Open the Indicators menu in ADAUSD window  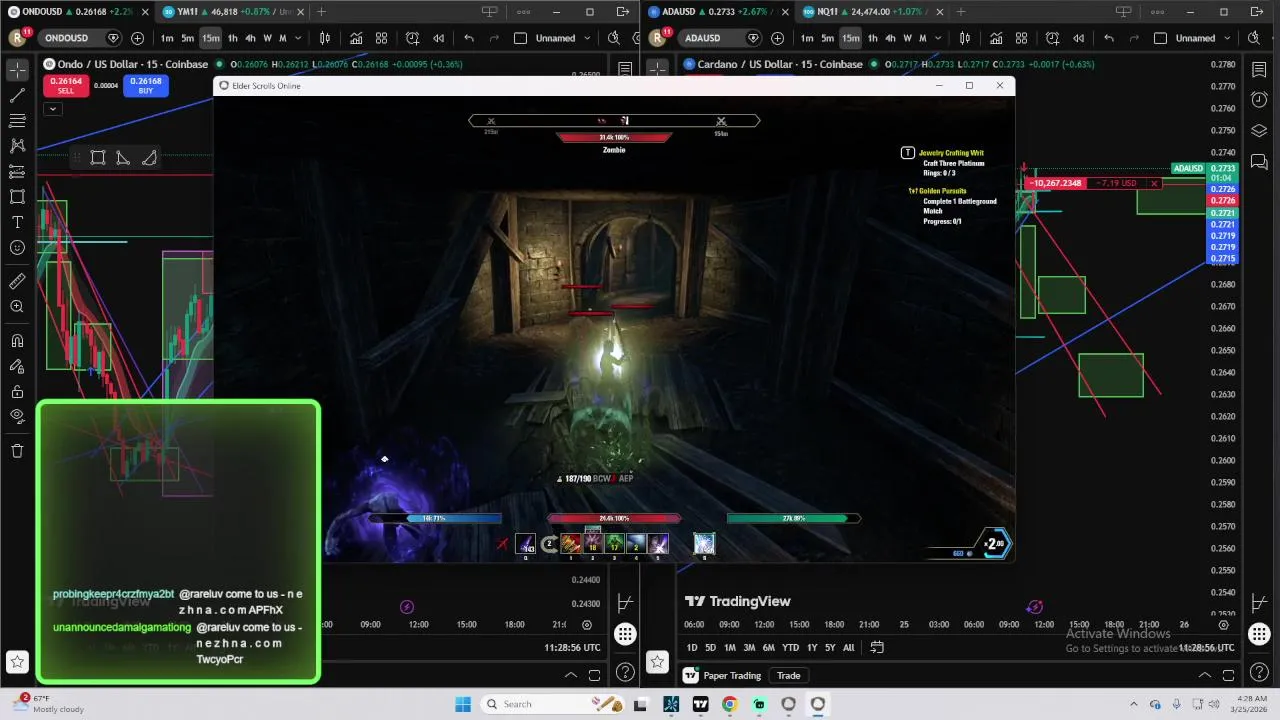coord(996,38)
